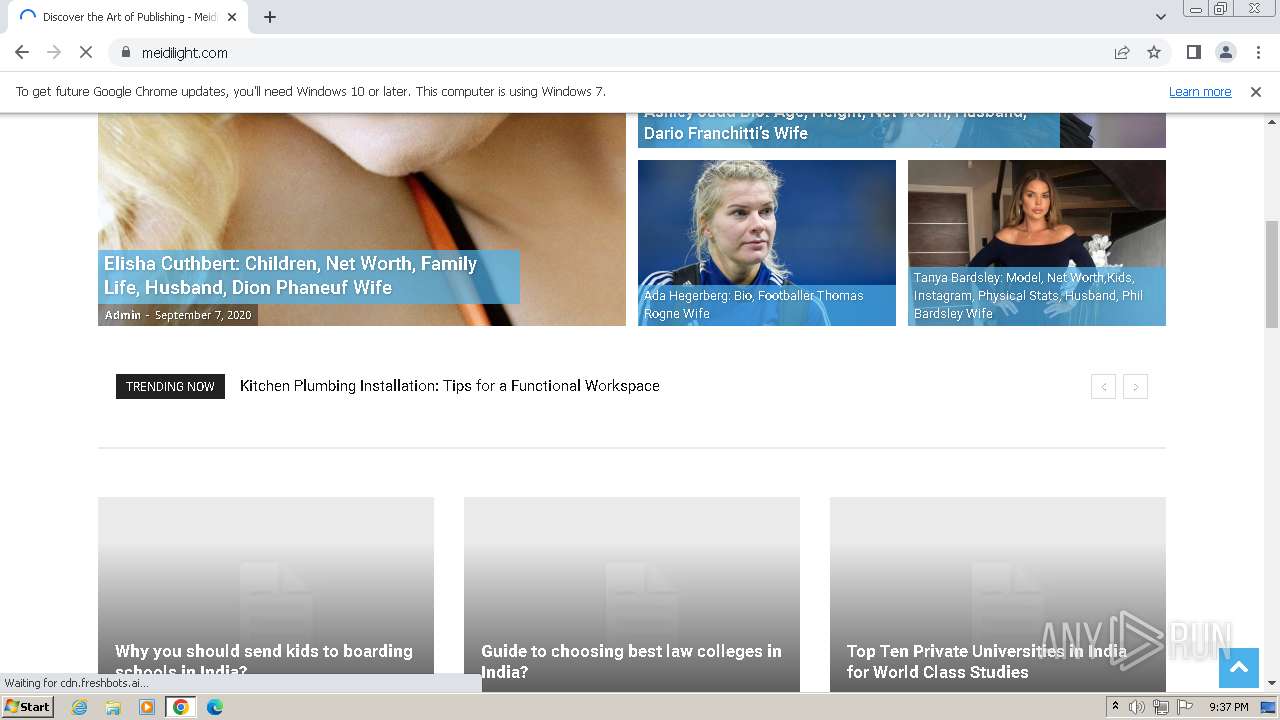The width and height of the screenshot is (1280, 720).
Task: Open Learn more link
Action: tap(1200, 91)
